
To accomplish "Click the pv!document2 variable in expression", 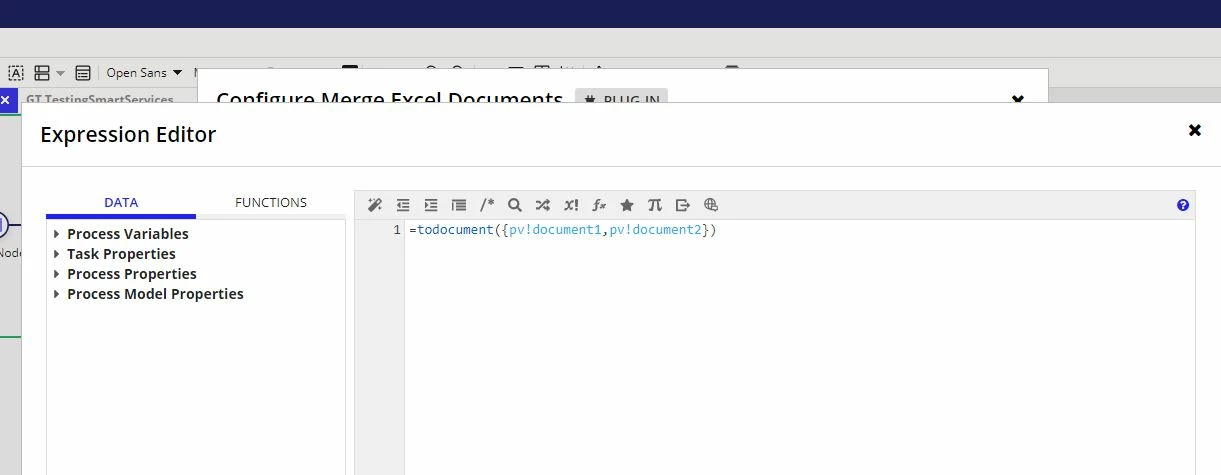I will pos(656,230).
